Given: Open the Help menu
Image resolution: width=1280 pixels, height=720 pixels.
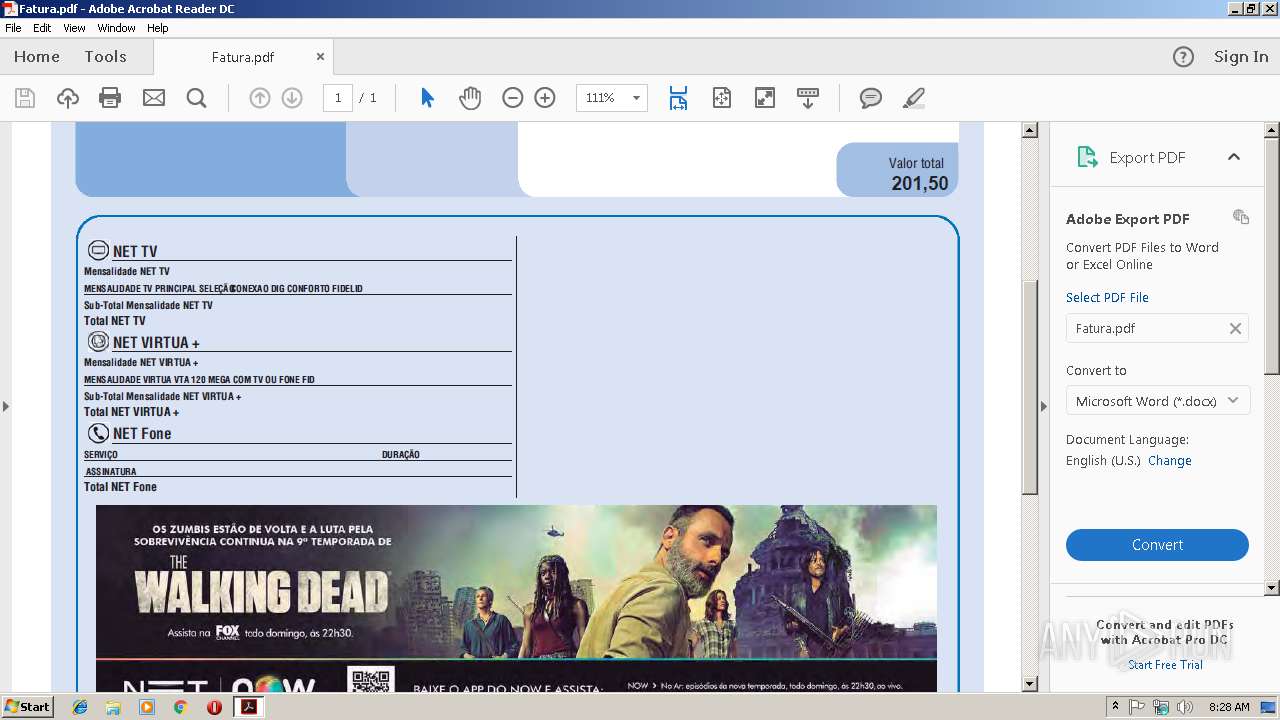Looking at the screenshot, I should tap(158, 28).
